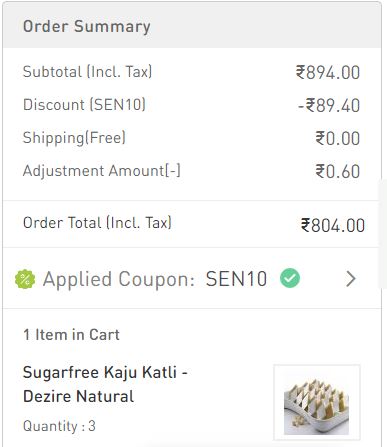Click the 1 Item in Cart heading
The width and height of the screenshot is (387, 447).
tap(71, 335)
